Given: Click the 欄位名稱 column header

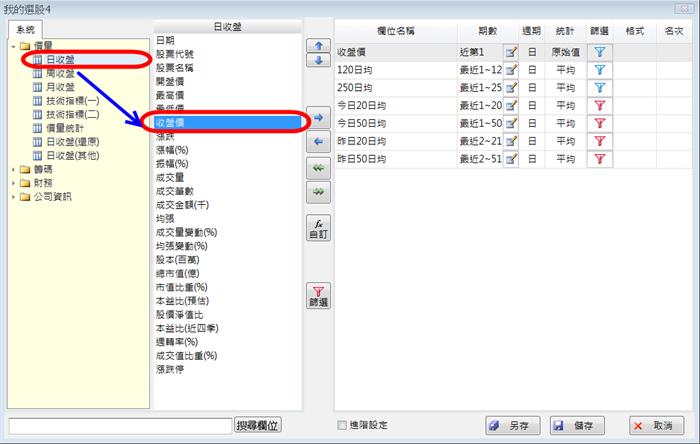Looking at the screenshot, I should [x=396, y=31].
